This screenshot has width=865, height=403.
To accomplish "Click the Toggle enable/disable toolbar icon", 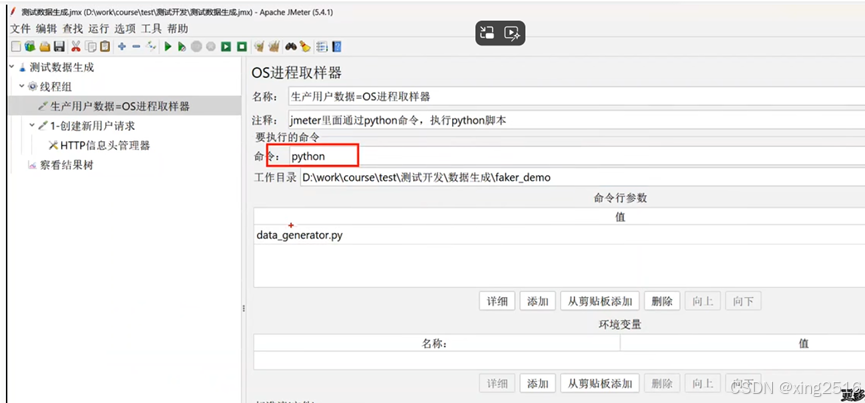I will coord(151,47).
